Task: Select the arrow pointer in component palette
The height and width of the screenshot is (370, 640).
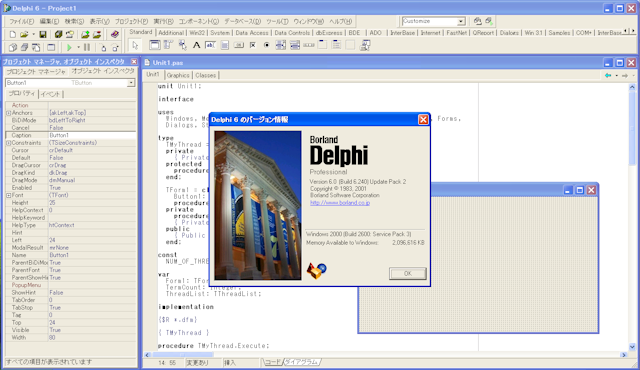Action: tap(135, 45)
